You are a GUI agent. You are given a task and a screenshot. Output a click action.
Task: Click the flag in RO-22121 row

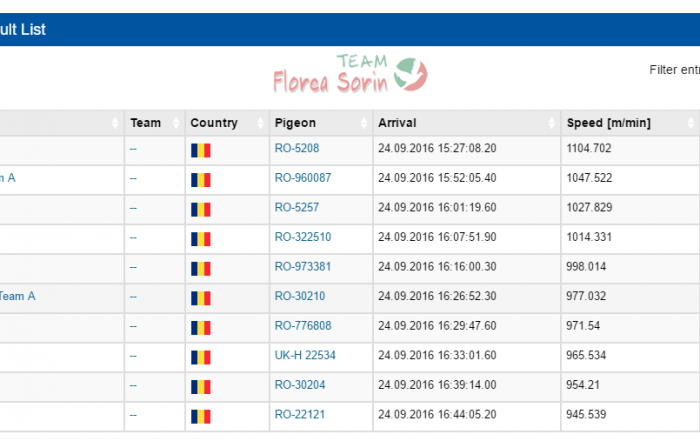(x=200, y=417)
